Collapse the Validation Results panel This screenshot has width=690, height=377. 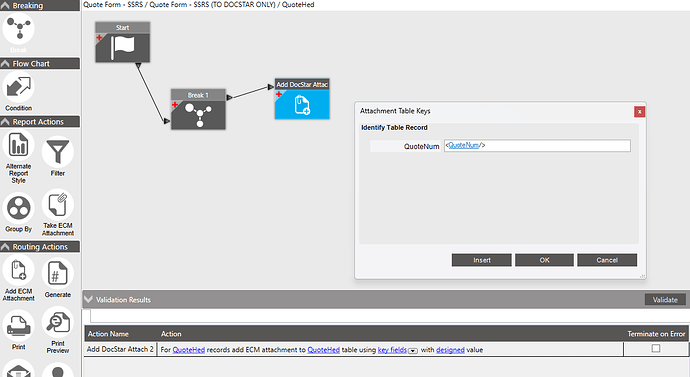[88, 300]
